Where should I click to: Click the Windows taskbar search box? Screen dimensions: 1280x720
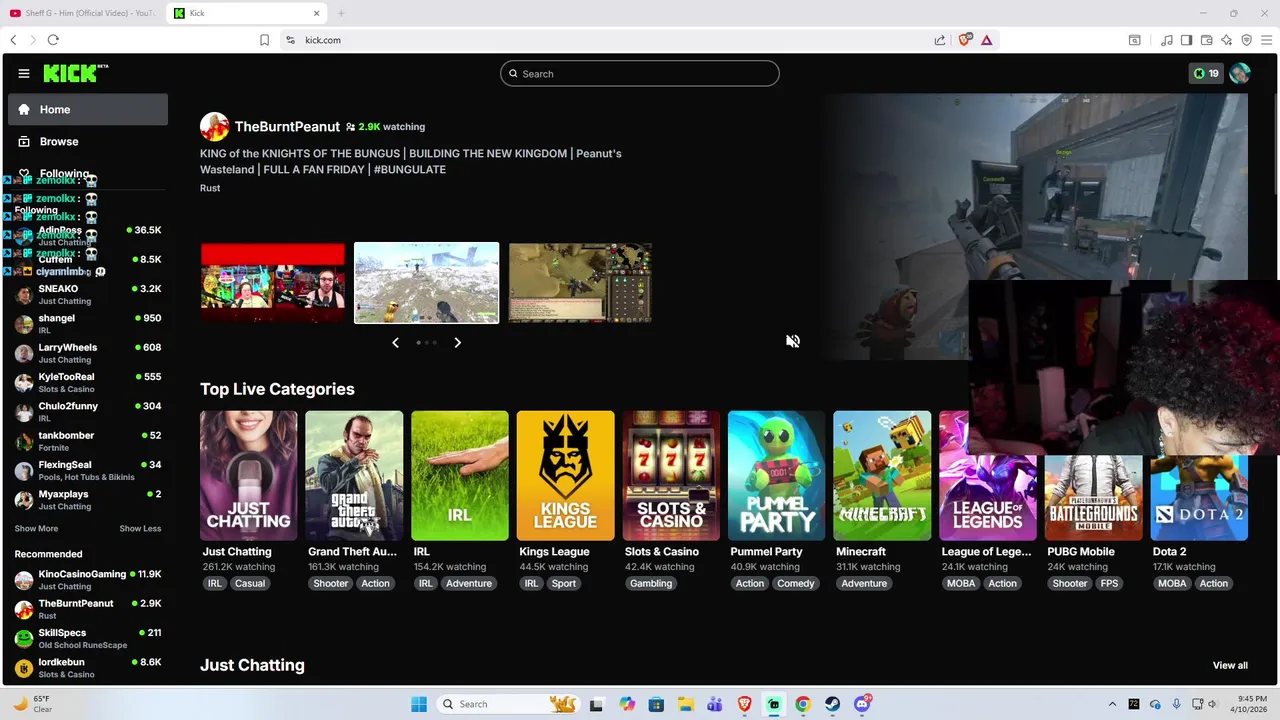point(508,704)
